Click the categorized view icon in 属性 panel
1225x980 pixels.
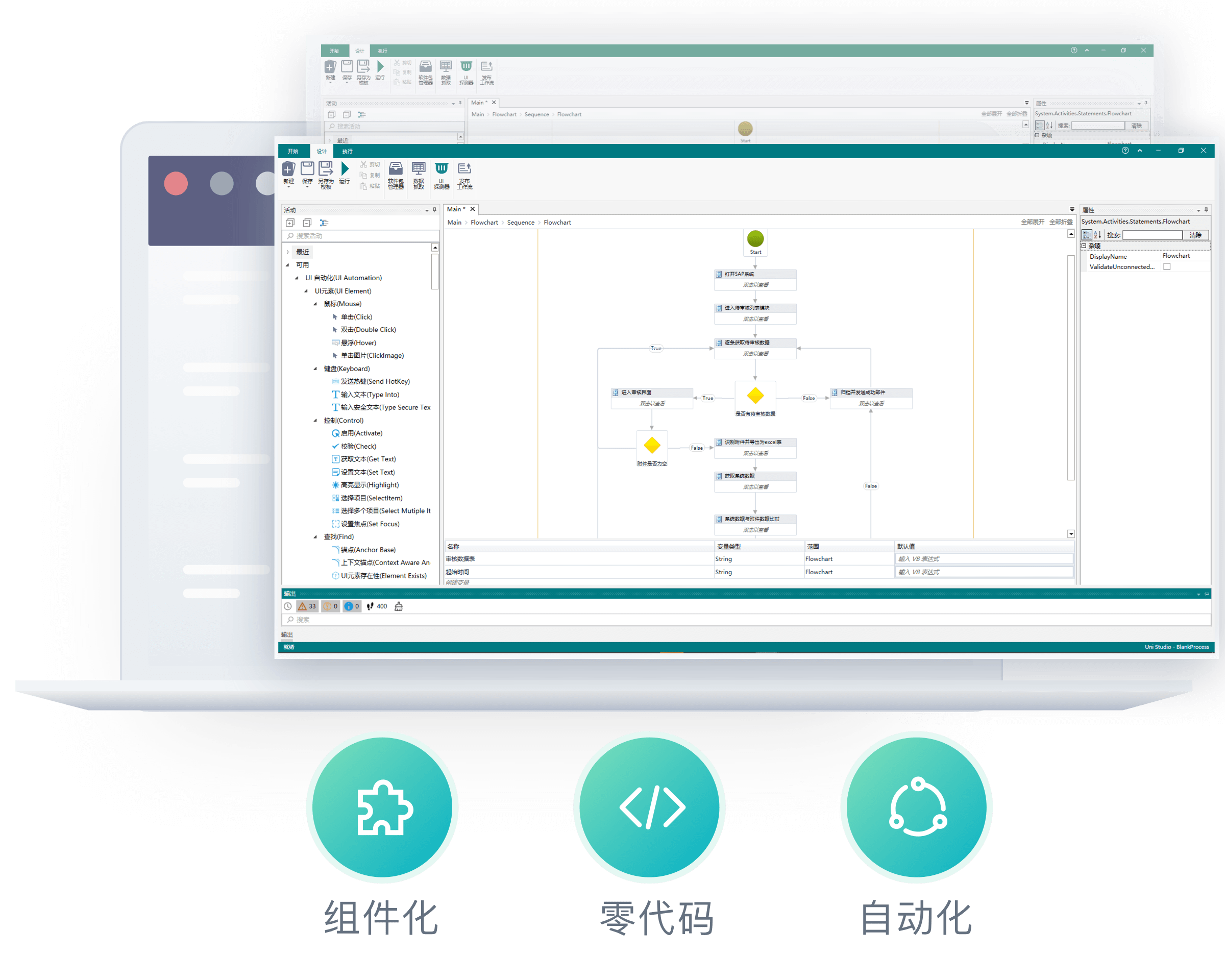[1087, 235]
